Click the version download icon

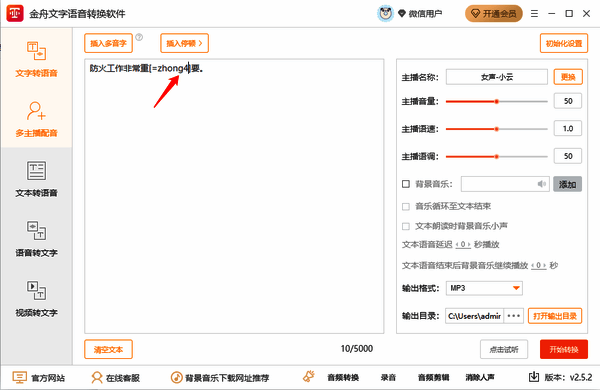[534, 377]
